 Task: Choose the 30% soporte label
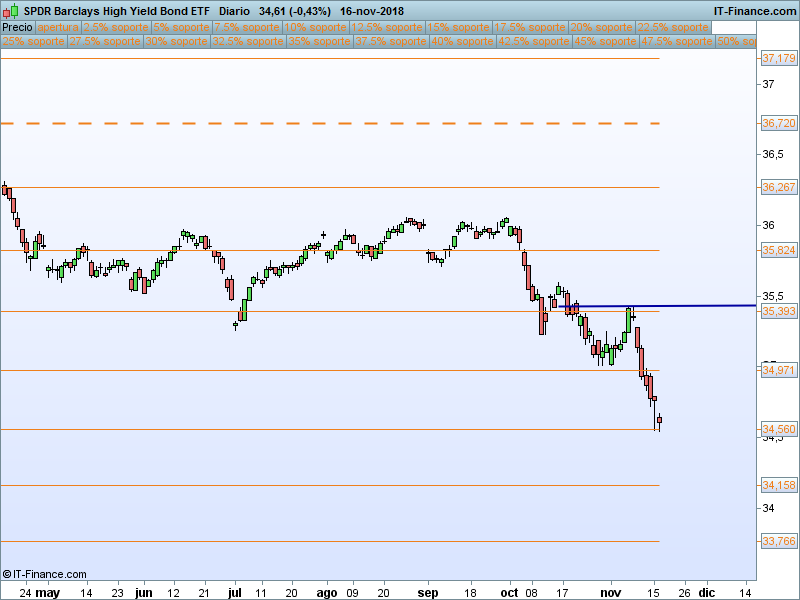coord(177,41)
